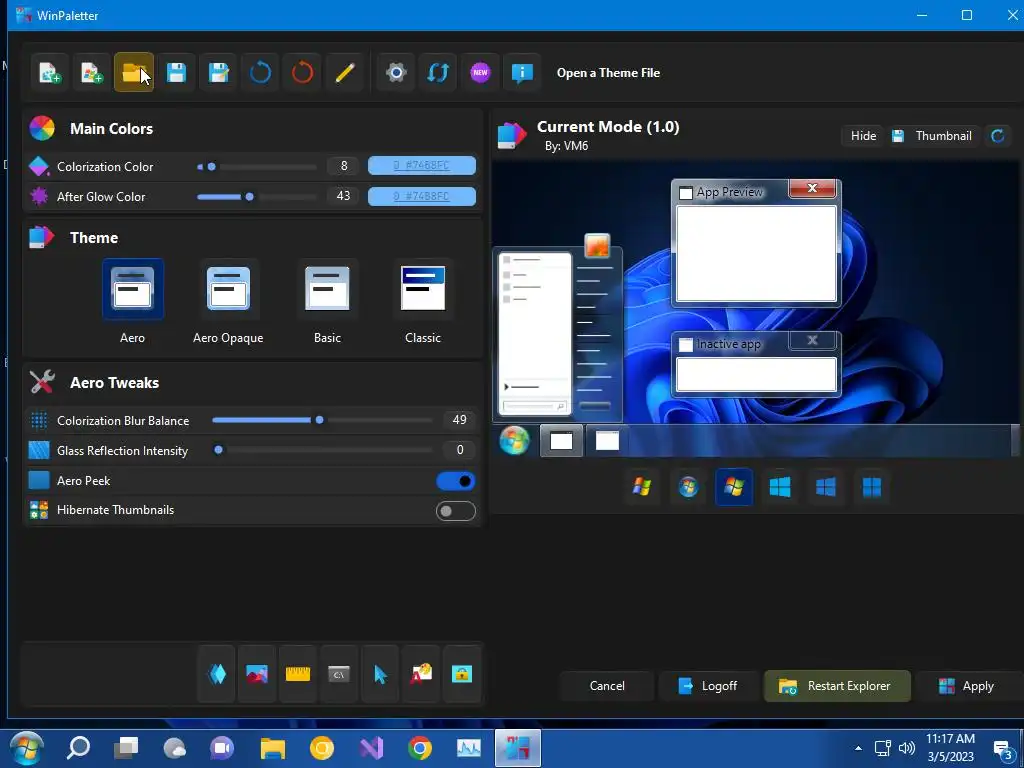Click the start orb in the preview taskbar
Screen dimensions: 1024x768
pyautogui.click(x=515, y=440)
